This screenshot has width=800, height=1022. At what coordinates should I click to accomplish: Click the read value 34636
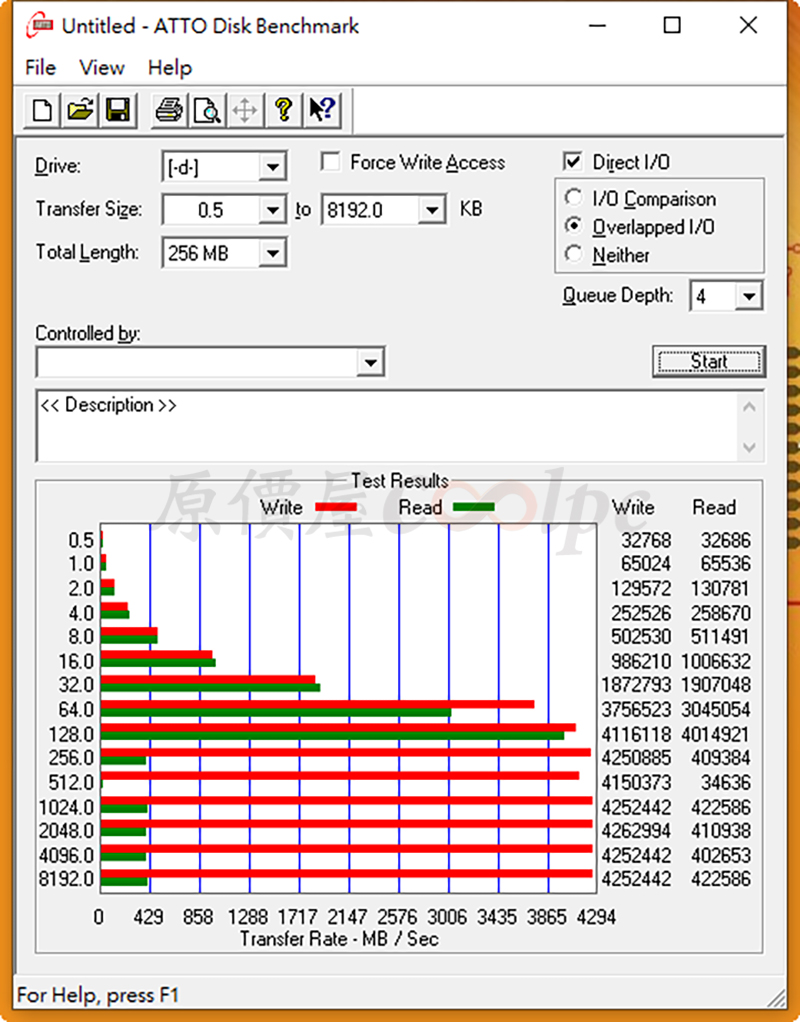[x=726, y=782]
